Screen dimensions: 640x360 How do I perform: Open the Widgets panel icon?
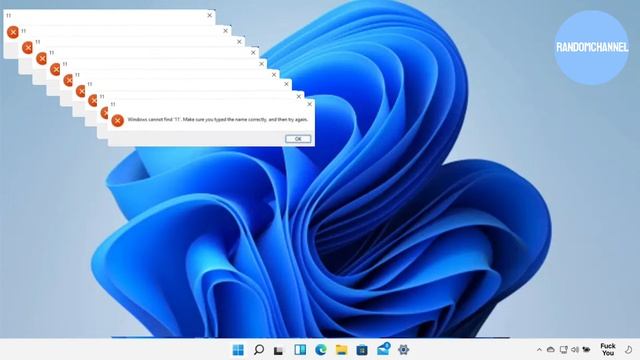pos(300,350)
